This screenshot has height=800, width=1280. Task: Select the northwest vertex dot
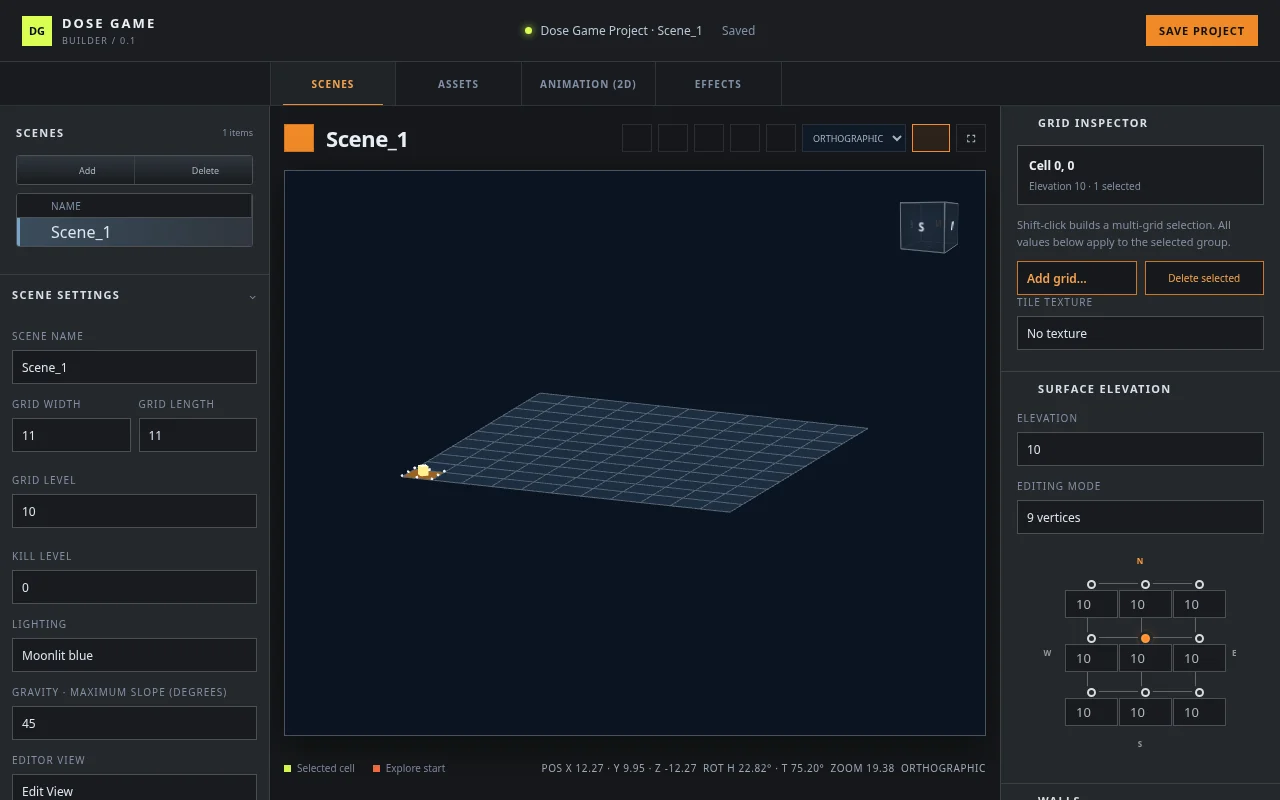coord(1091,584)
